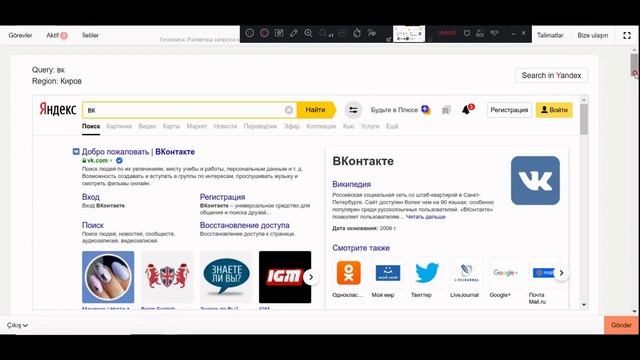Open the Регистрация sitelink under ВКонтакте result
This screenshot has width=640, height=360.
pyautogui.click(x=222, y=197)
